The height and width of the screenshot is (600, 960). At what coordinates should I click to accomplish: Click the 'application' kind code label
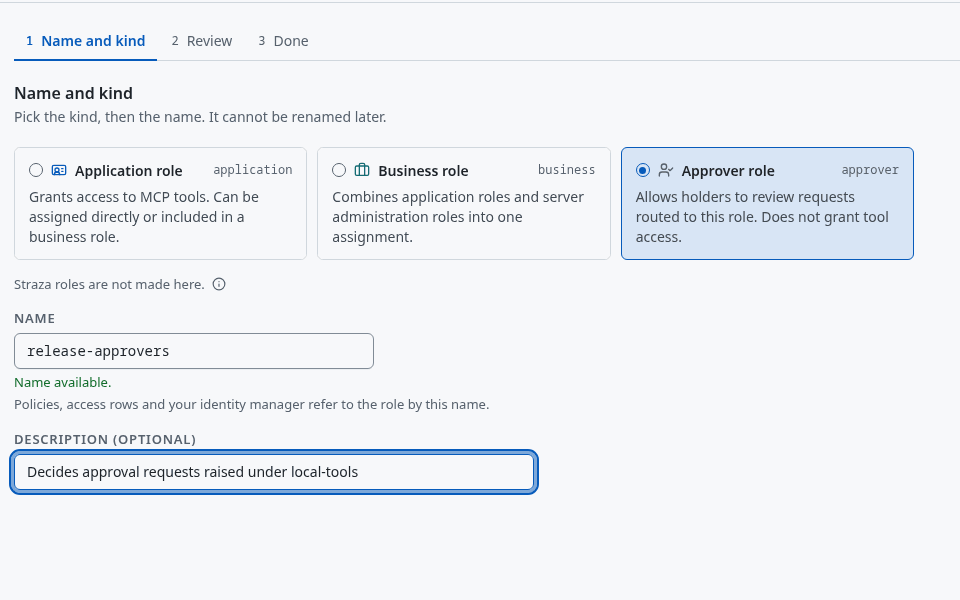point(253,170)
